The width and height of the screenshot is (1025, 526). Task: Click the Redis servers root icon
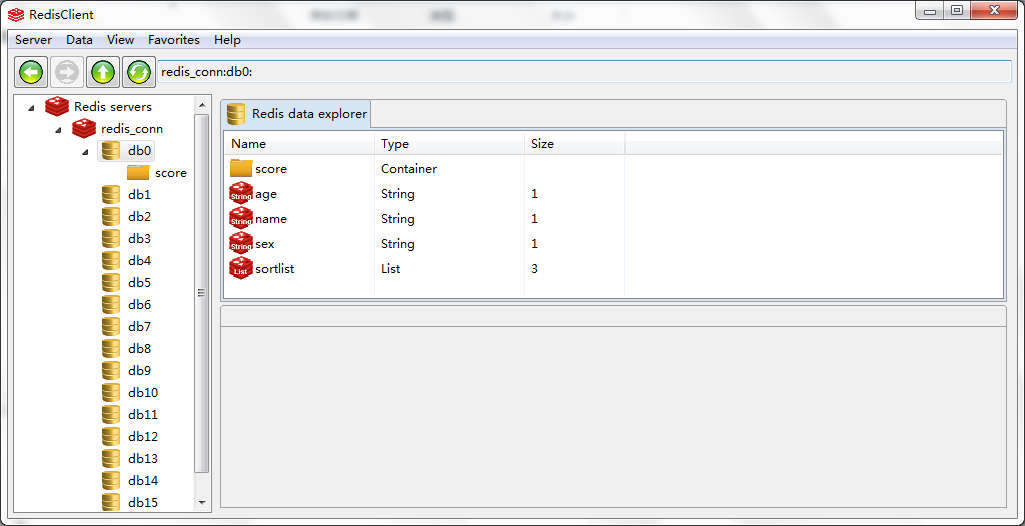pyautogui.click(x=57, y=106)
